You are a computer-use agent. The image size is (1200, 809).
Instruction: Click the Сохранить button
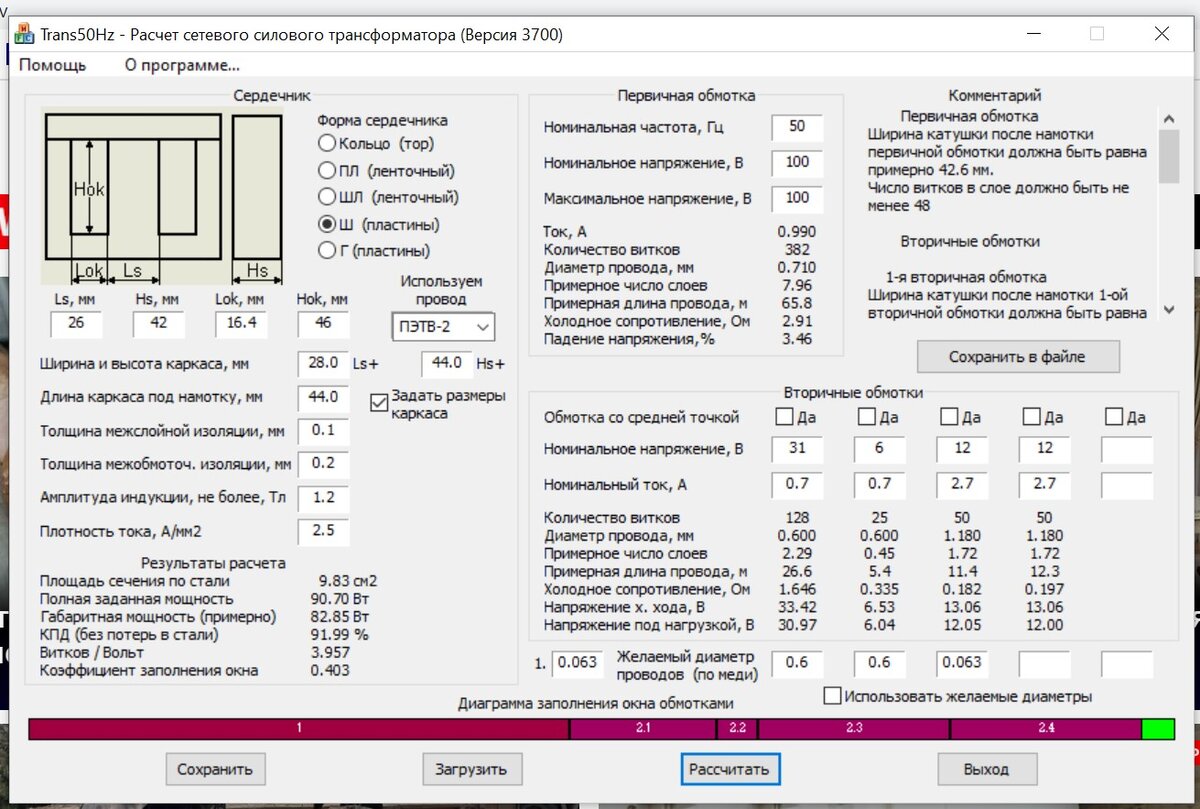pos(215,770)
